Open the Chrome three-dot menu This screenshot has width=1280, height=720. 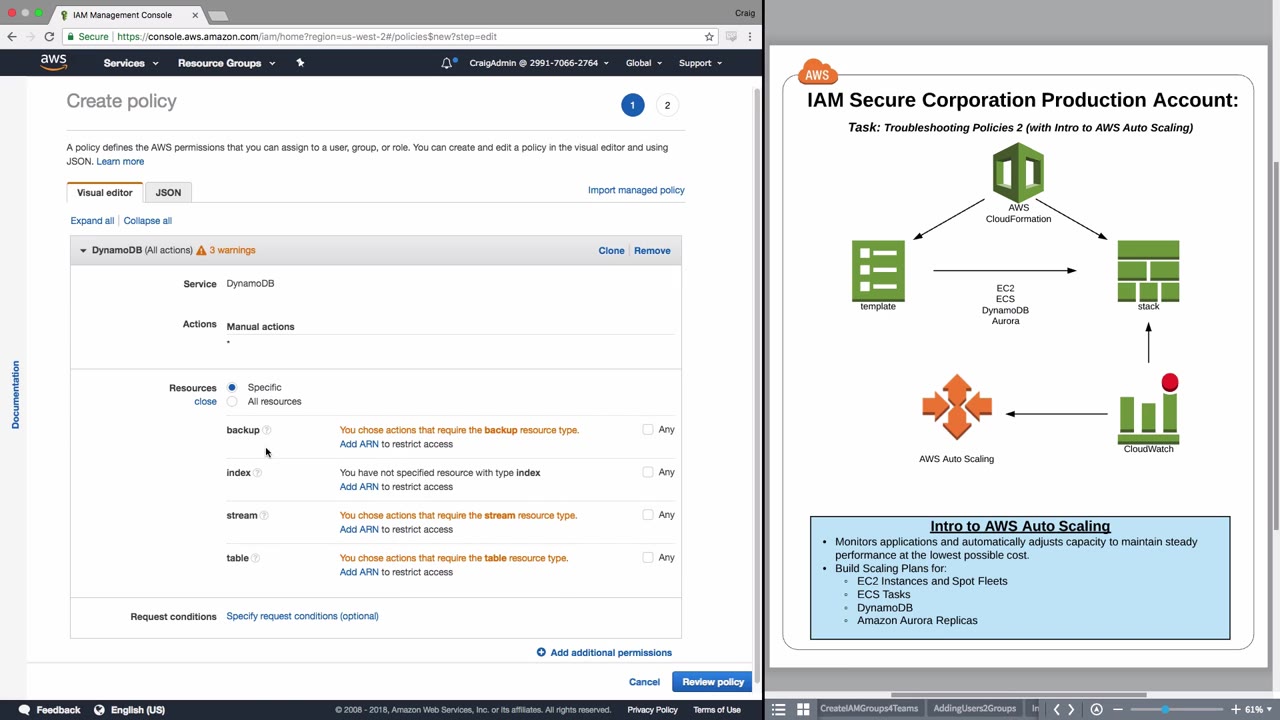click(750, 37)
